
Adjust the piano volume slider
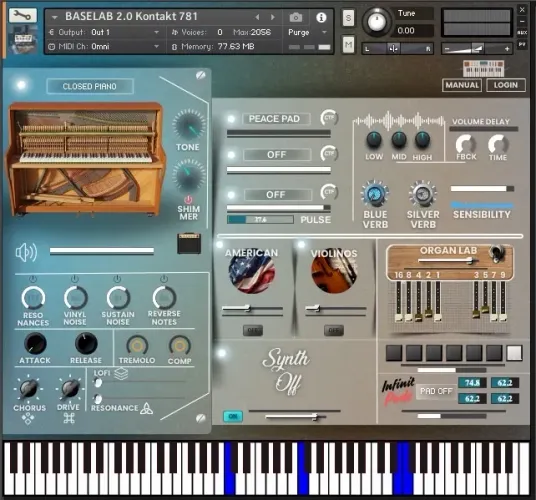point(102,251)
